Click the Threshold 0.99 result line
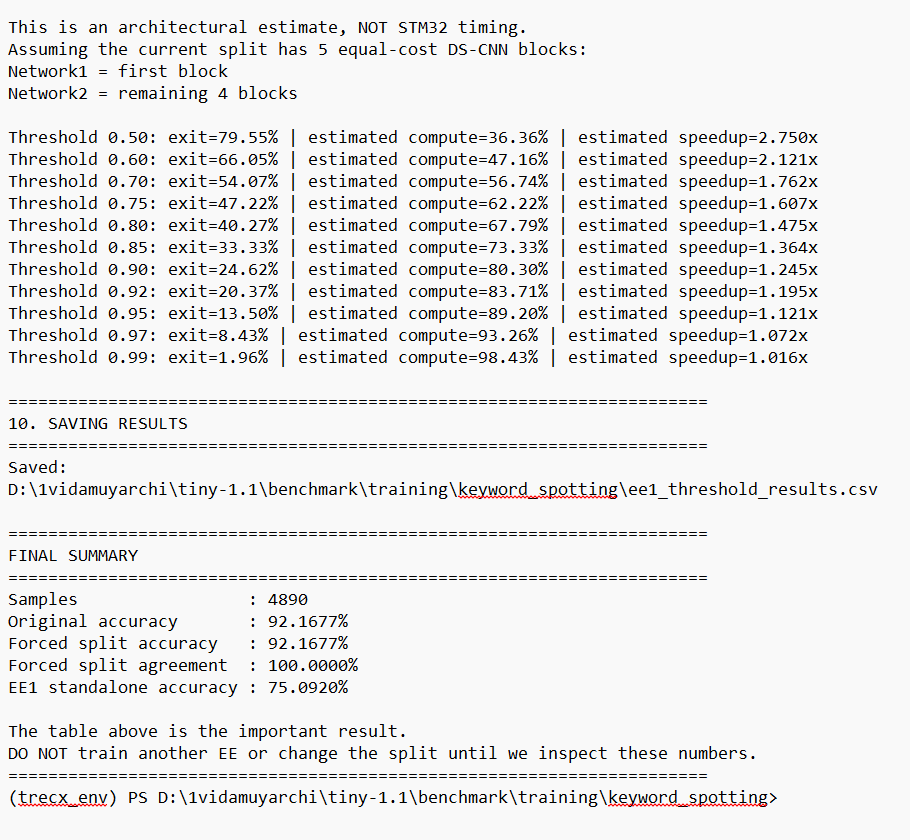 [x=408, y=358]
